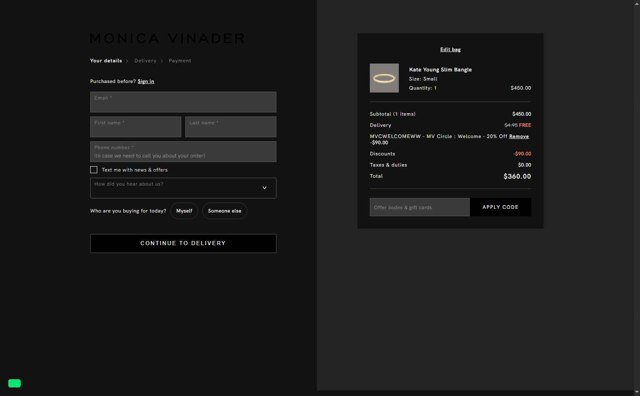The height and width of the screenshot is (396, 640).
Task: Click the Subtotal (1 items) label
Action: coord(393,114)
